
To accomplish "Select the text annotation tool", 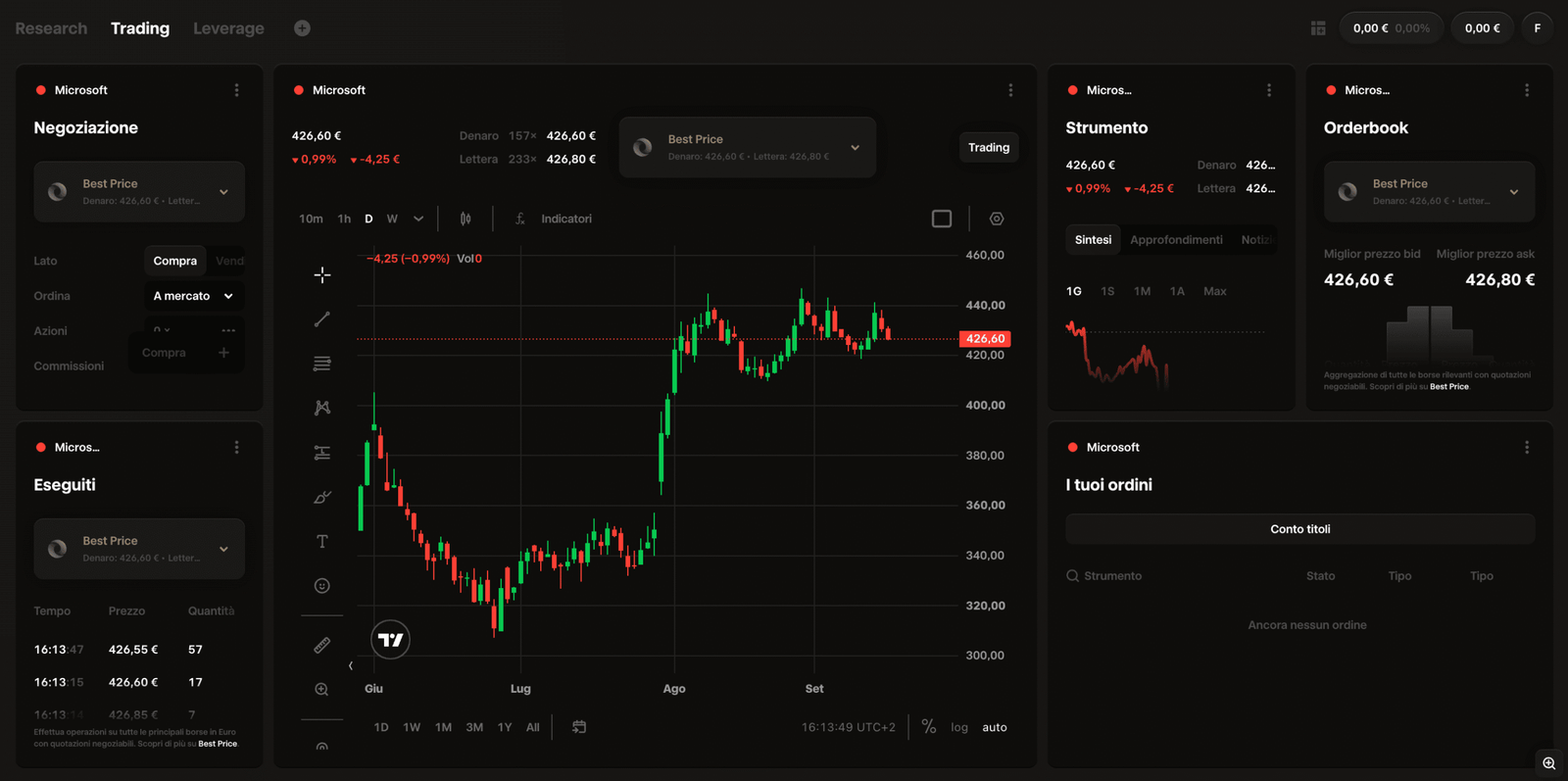I will point(321,541).
